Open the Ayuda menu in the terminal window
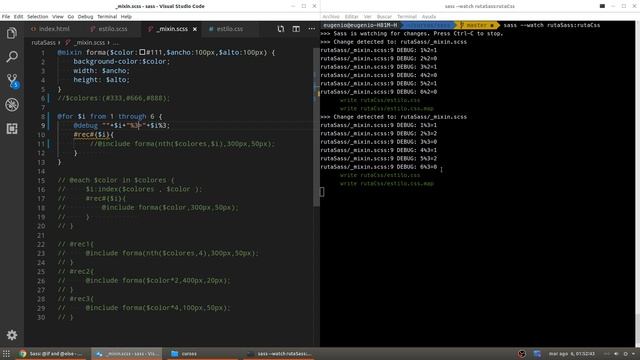Screen dimensions: 640x360 click(429, 17)
